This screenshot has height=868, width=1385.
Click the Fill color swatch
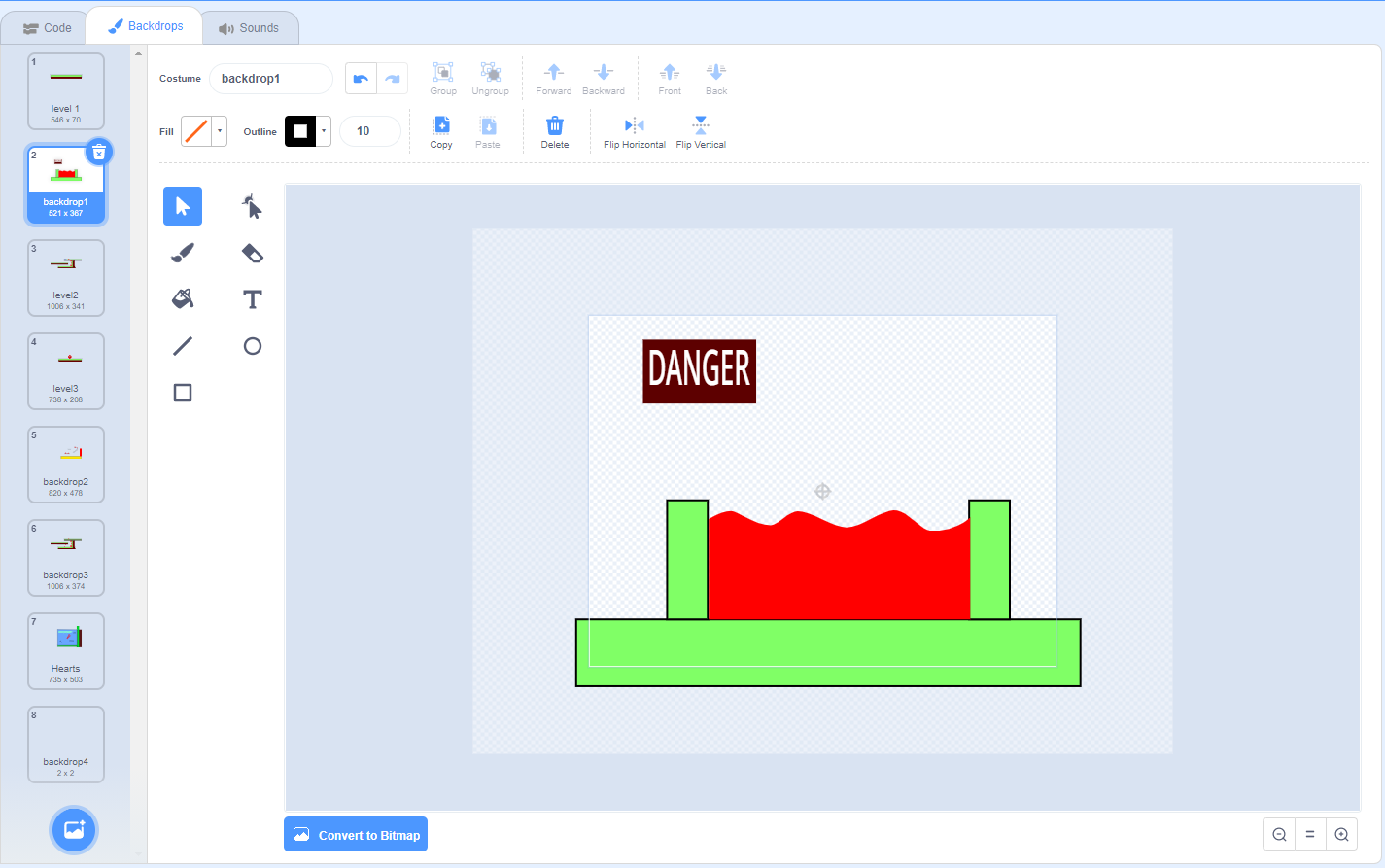(x=197, y=131)
